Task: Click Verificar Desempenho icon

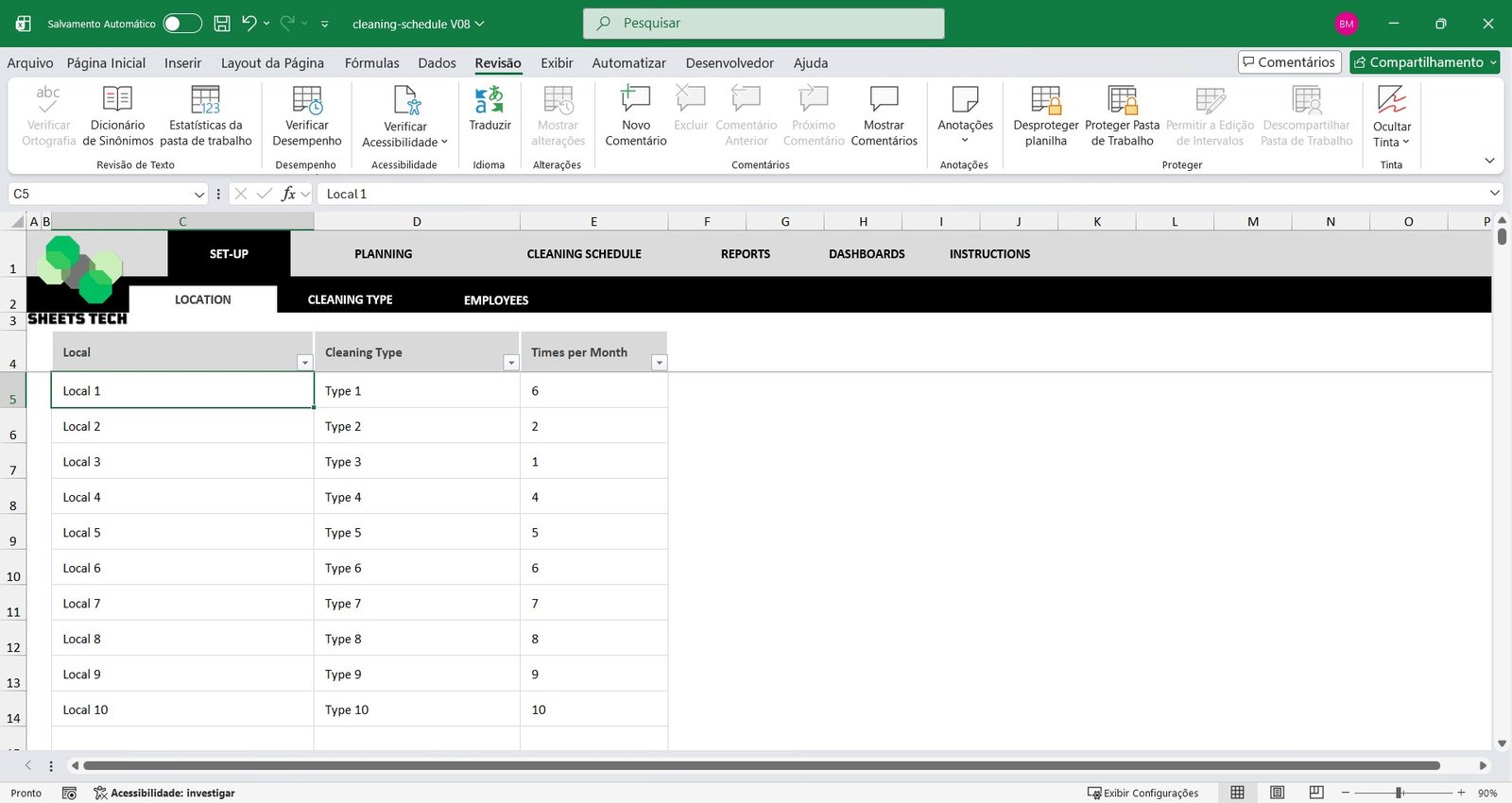Action: [x=307, y=100]
